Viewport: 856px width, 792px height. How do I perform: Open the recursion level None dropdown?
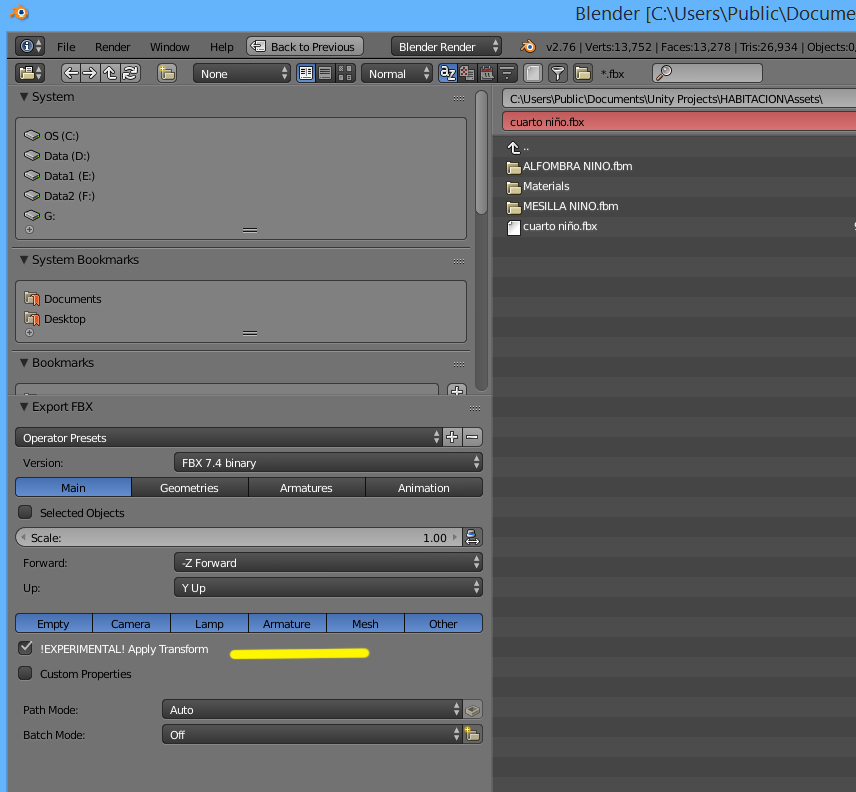(x=241, y=73)
